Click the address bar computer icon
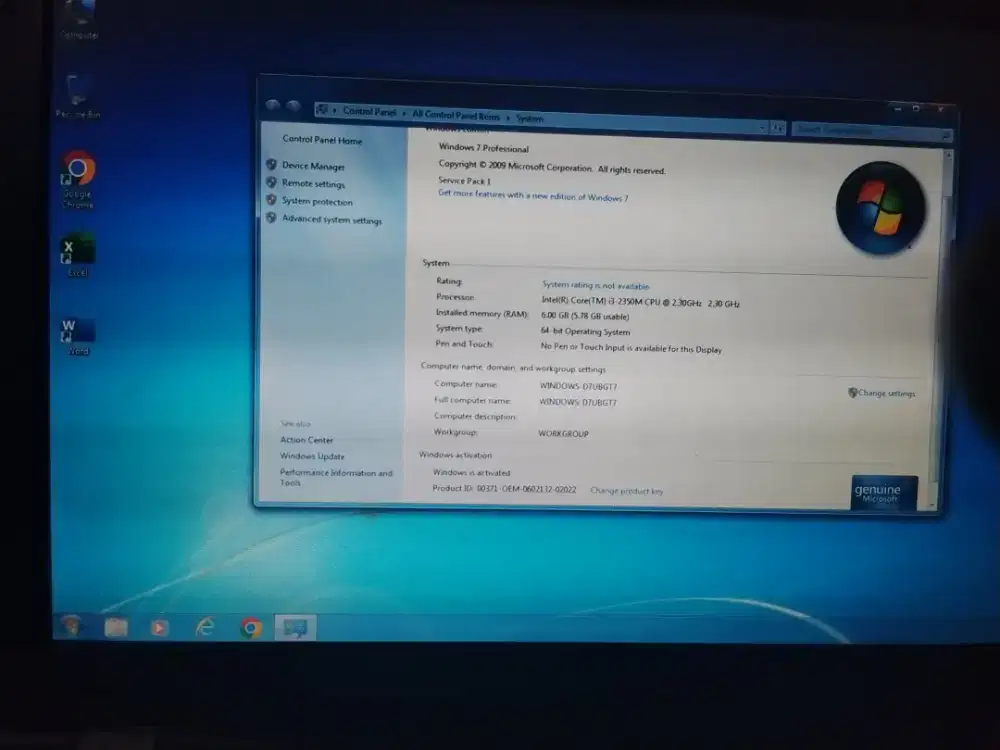1000x750 pixels. 322,110
